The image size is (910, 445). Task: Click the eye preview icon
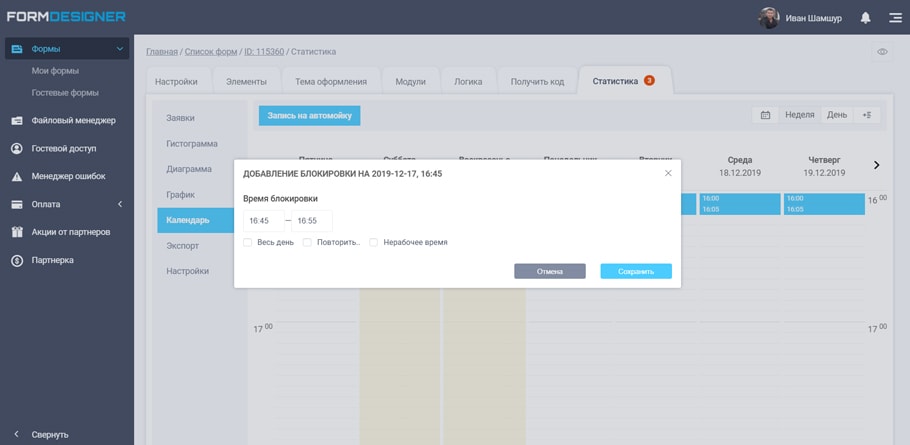[x=882, y=52]
